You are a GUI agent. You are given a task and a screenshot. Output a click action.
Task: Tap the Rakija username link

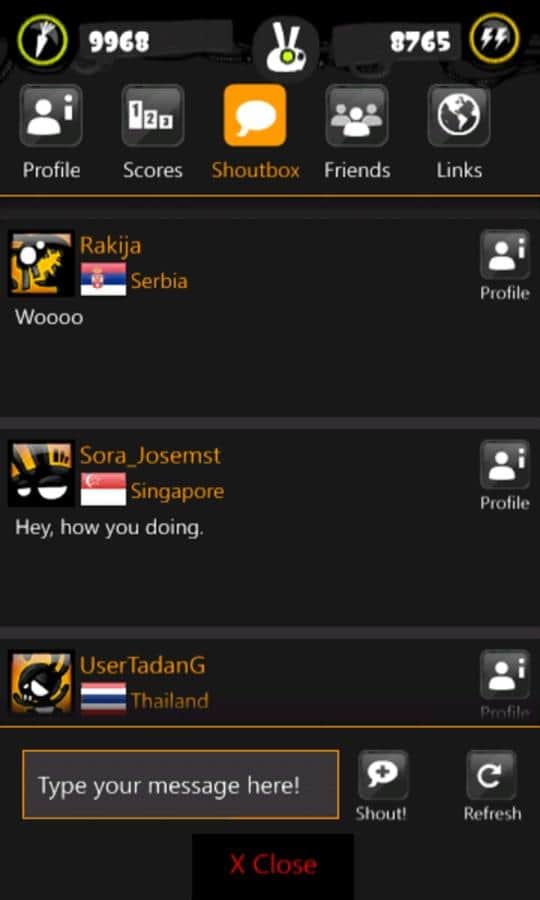tap(110, 246)
